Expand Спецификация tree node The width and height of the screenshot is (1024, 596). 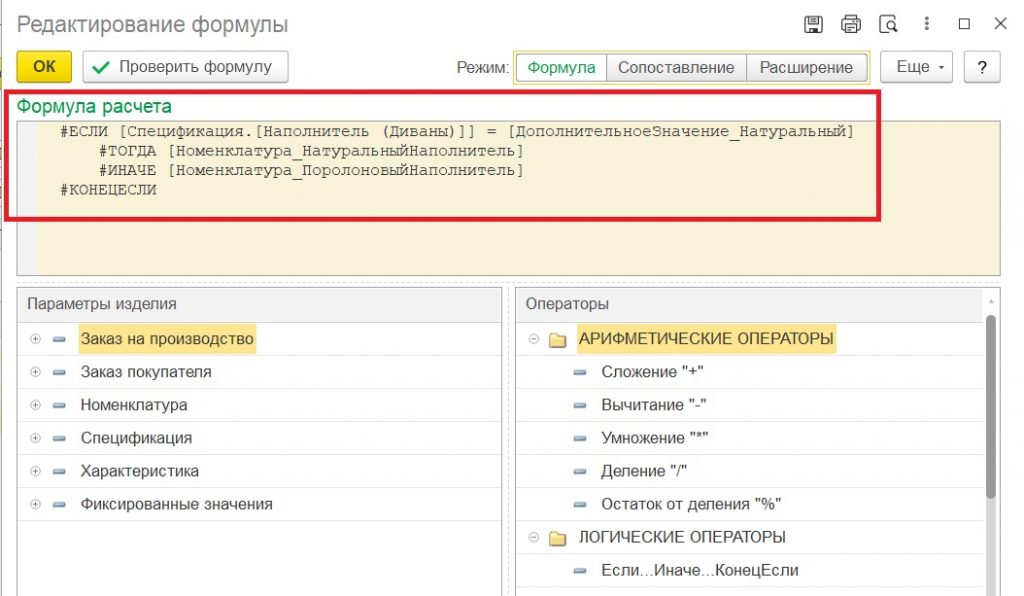(35, 438)
